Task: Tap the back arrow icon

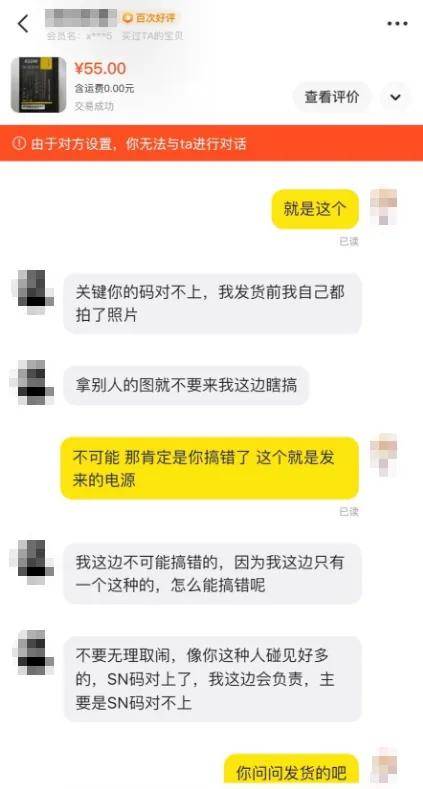Action: (24, 24)
